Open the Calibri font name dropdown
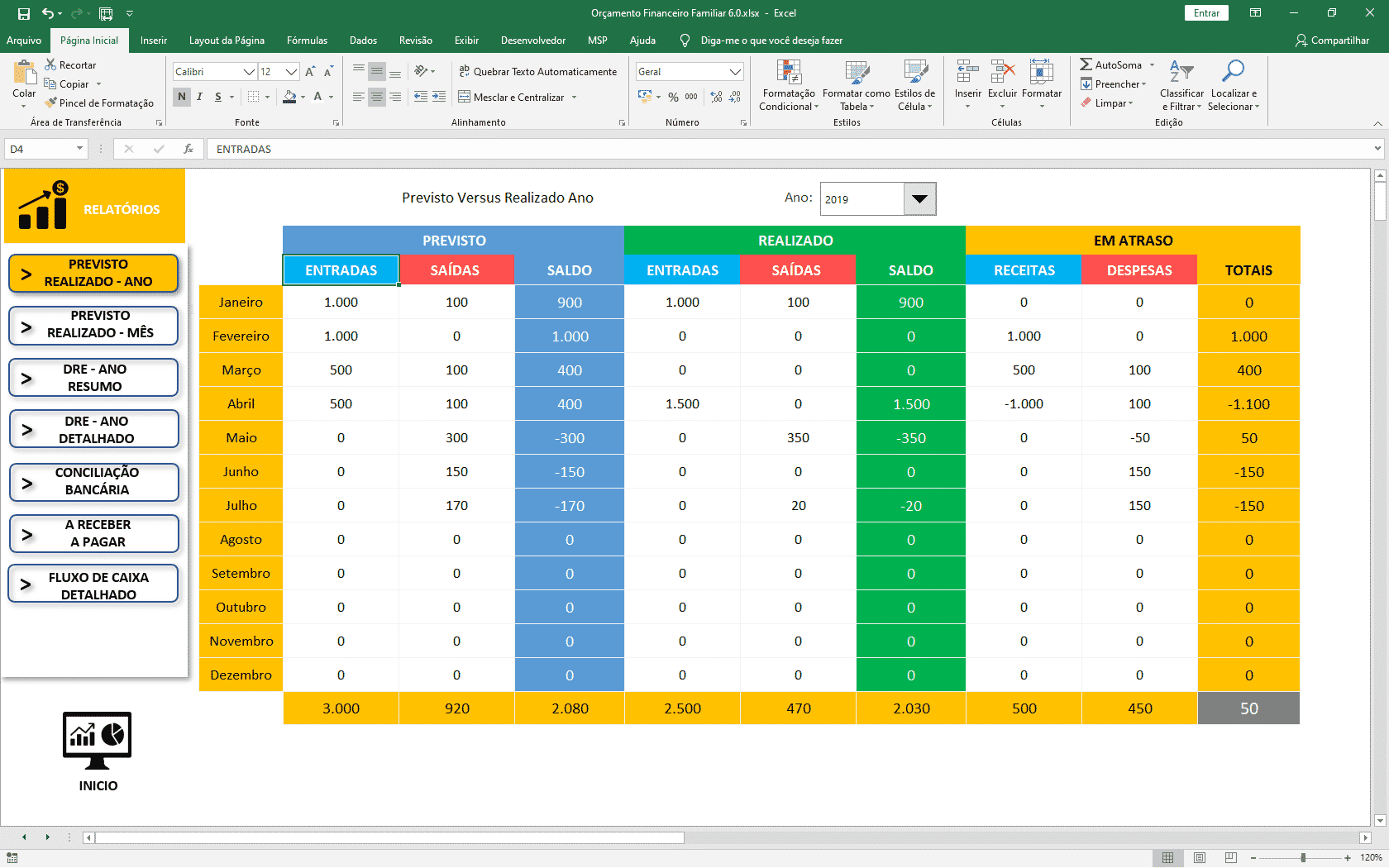This screenshot has width=1389, height=868. pos(249,72)
